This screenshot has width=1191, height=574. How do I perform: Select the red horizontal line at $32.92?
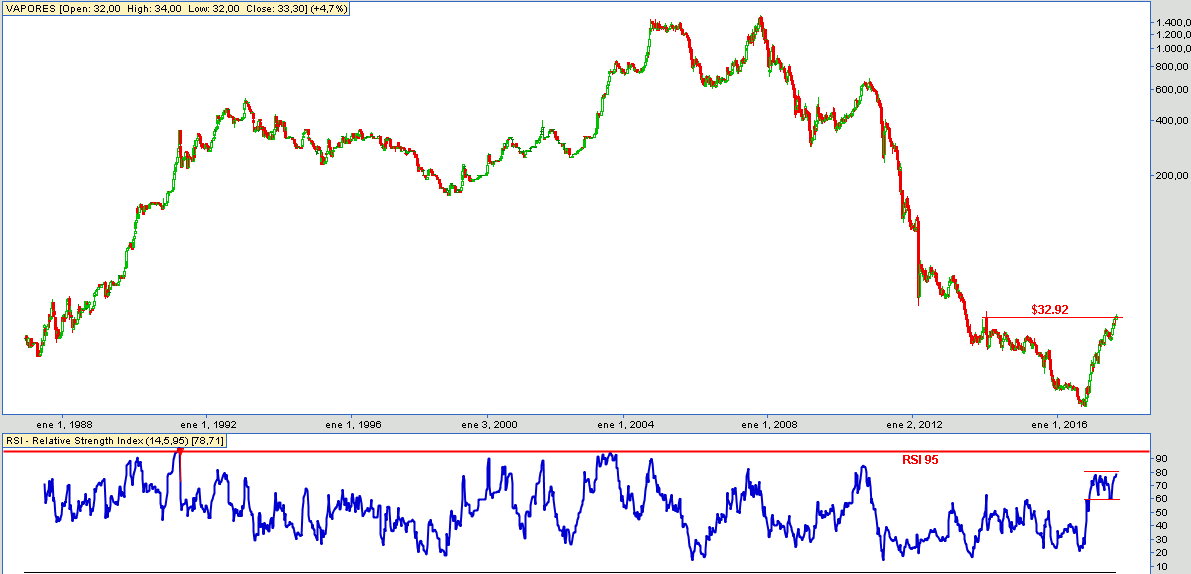pos(1053,317)
